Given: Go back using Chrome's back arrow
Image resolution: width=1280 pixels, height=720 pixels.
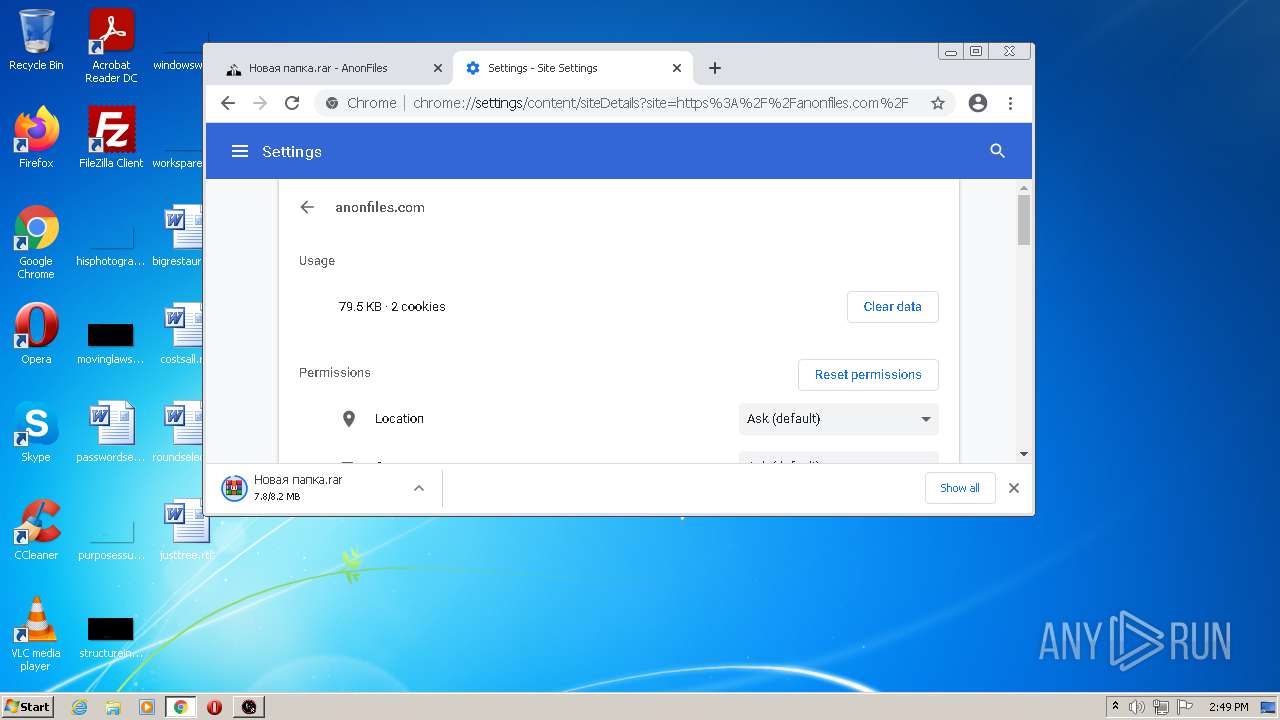Looking at the screenshot, I should pyautogui.click(x=228, y=103).
